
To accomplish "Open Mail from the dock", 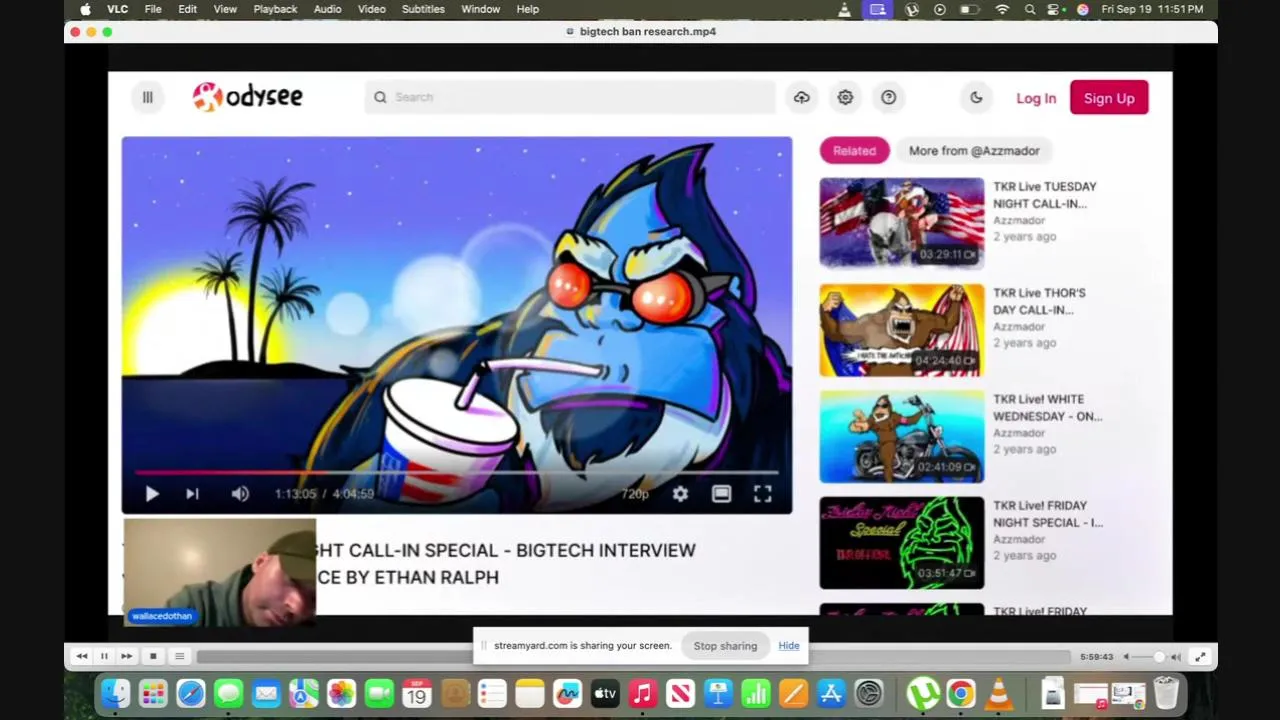I will tap(266, 693).
